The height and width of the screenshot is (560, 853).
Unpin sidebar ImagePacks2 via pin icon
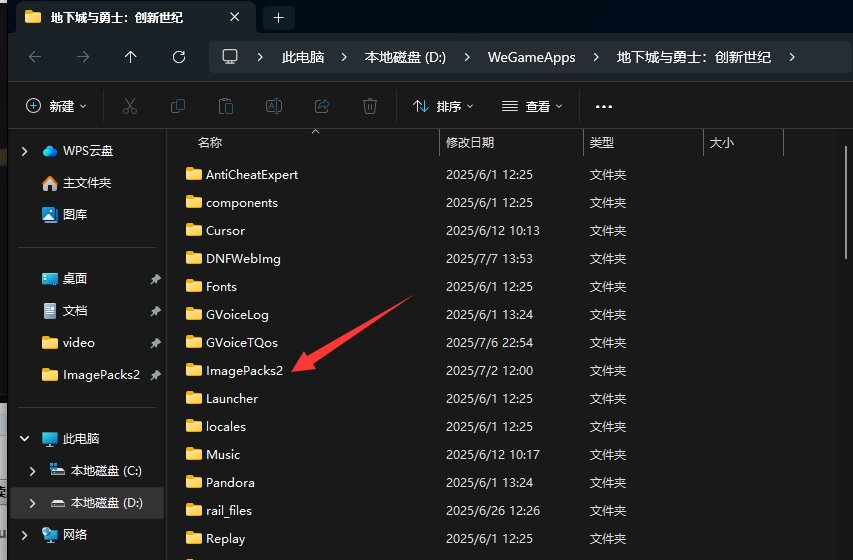click(156, 375)
